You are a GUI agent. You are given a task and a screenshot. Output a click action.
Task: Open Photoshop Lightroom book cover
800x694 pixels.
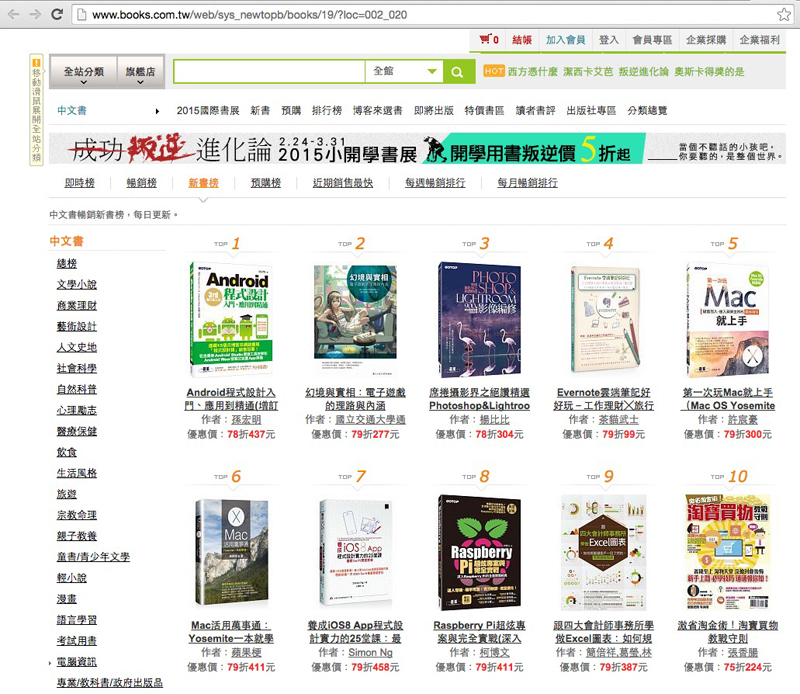click(x=479, y=320)
